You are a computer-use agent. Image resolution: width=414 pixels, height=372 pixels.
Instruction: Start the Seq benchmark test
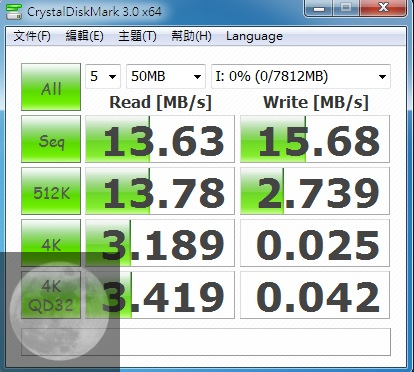pyautogui.click(x=51, y=139)
